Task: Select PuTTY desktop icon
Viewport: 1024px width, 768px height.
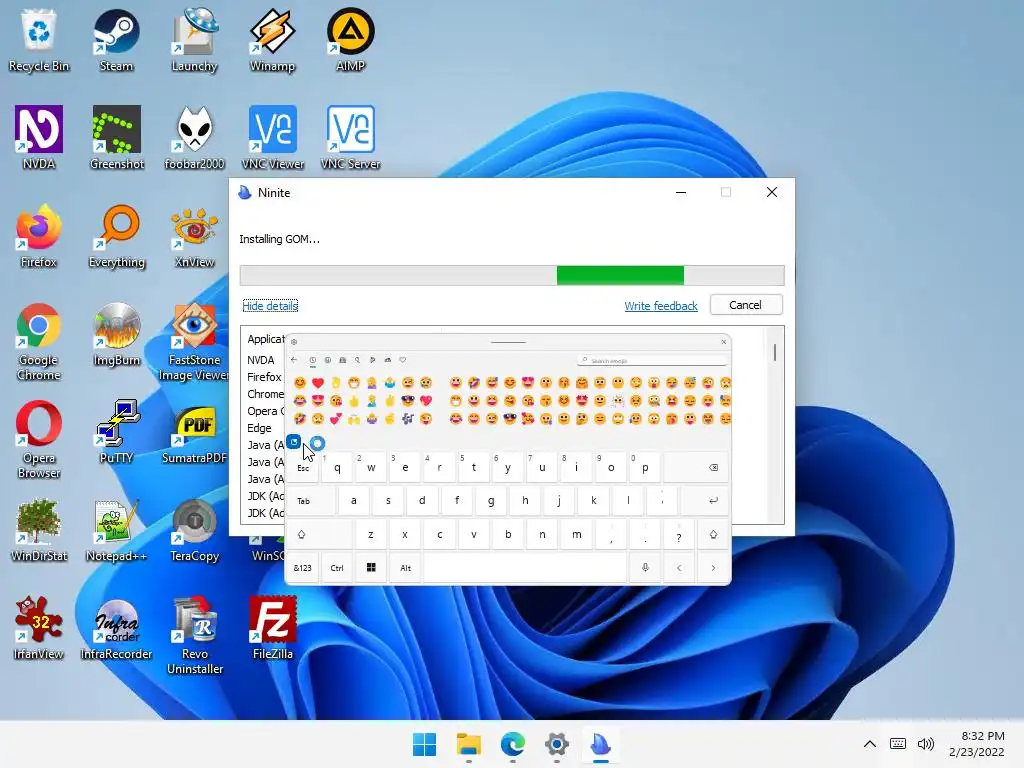Action: point(116,432)
